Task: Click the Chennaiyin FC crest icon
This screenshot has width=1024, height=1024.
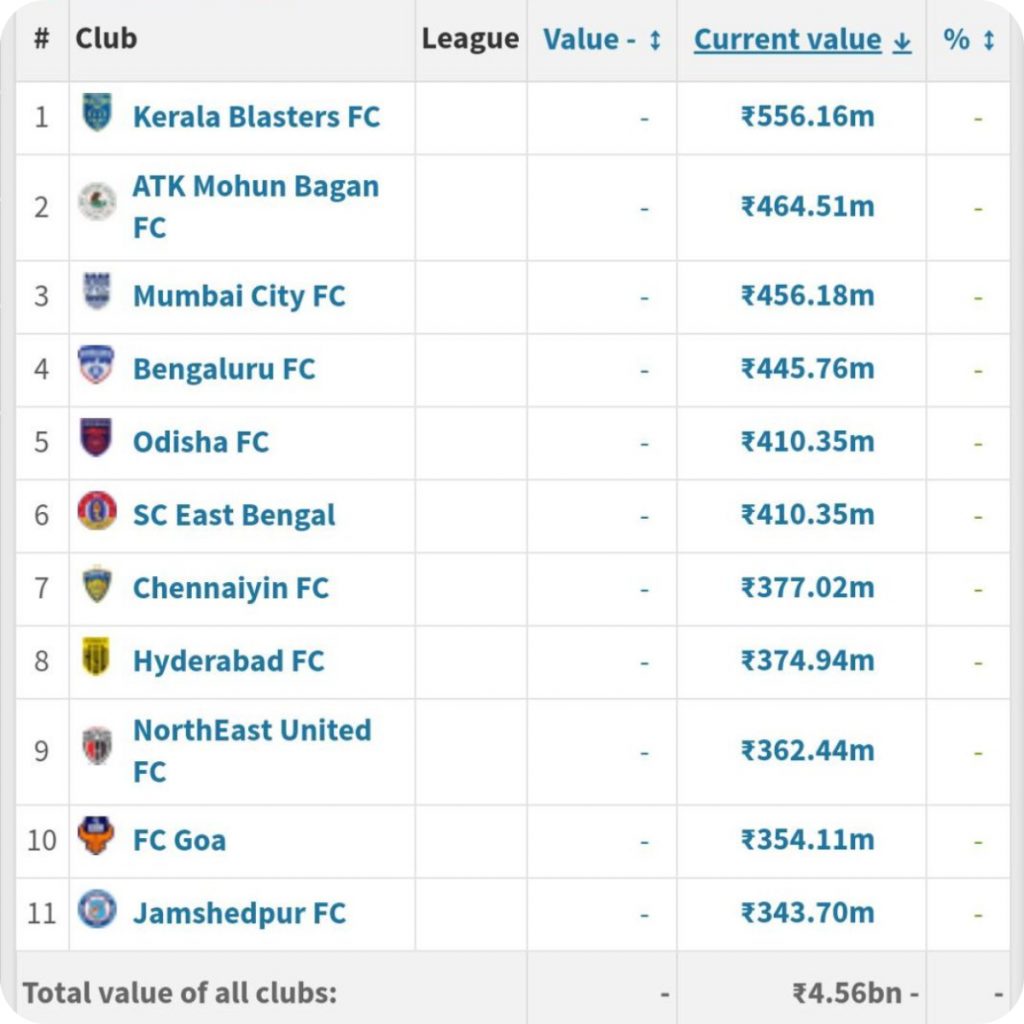Action: click(97, 583)
